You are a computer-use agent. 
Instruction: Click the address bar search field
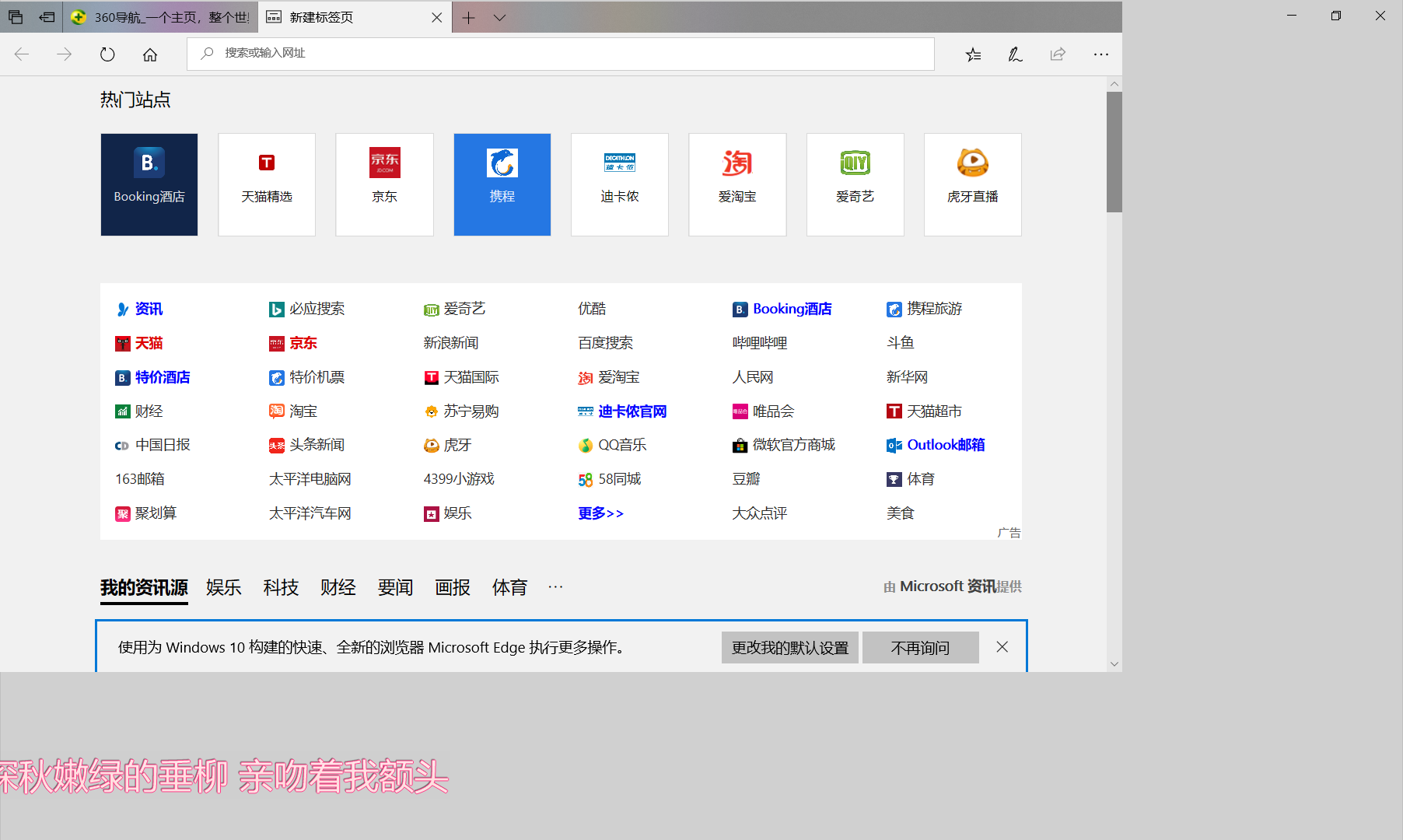(x=560, y=53)
